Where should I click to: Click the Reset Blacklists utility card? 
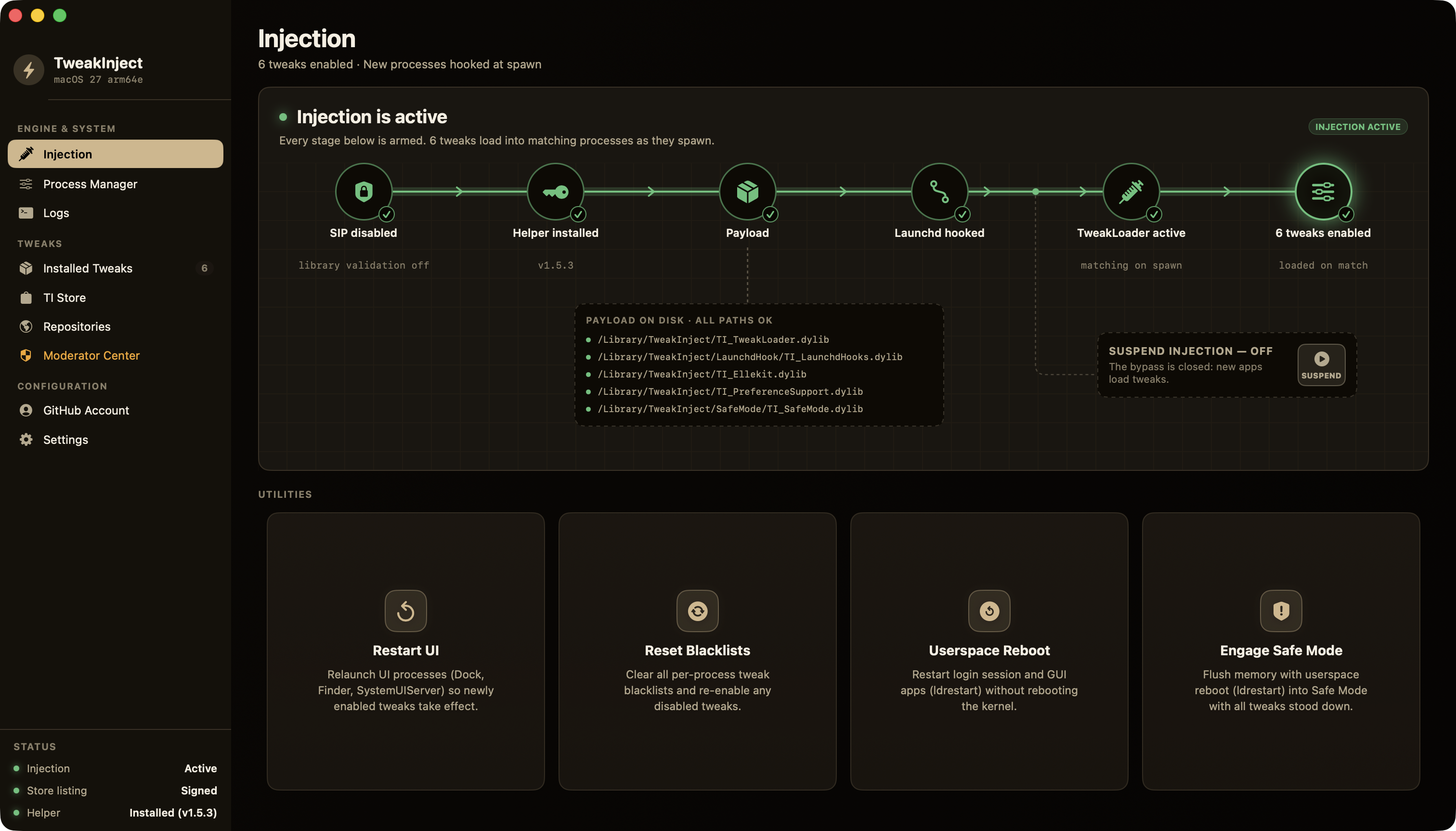tap(698, 651)
